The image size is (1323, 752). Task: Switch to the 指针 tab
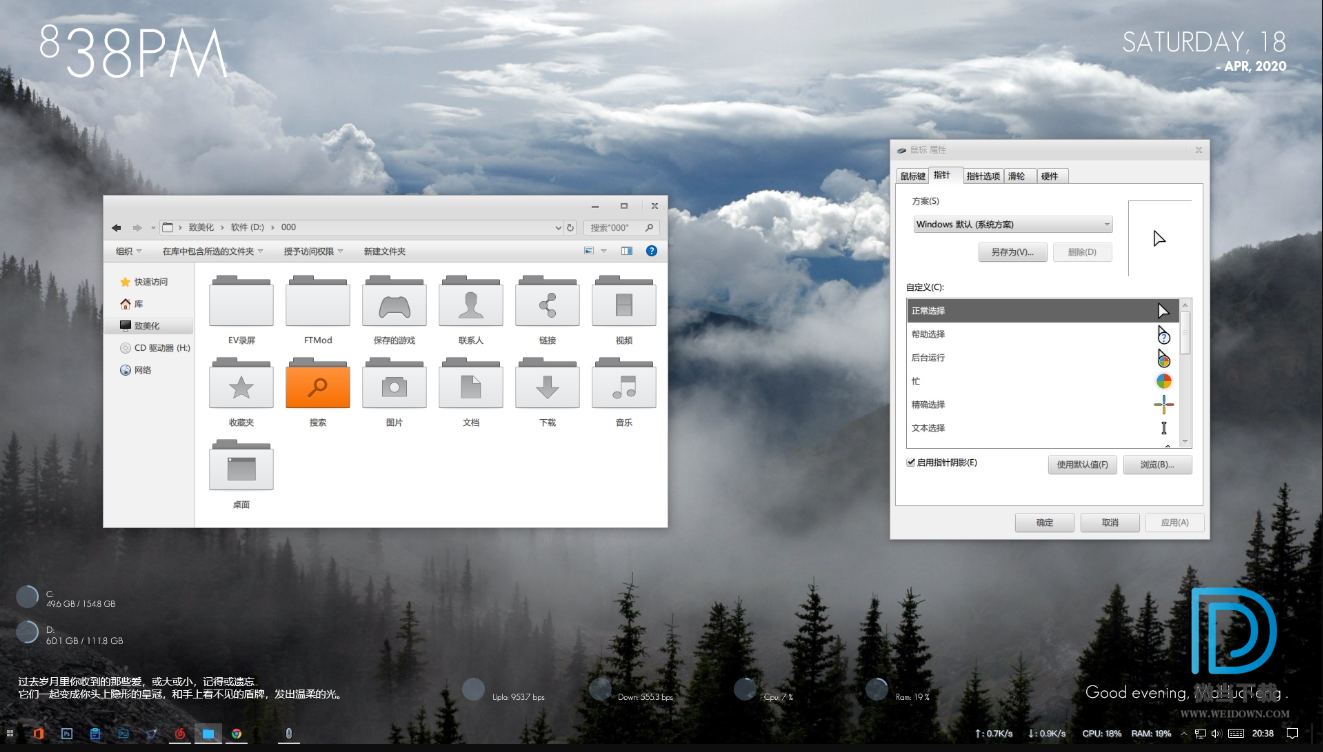pyautogui.click(x=945, y=175)
